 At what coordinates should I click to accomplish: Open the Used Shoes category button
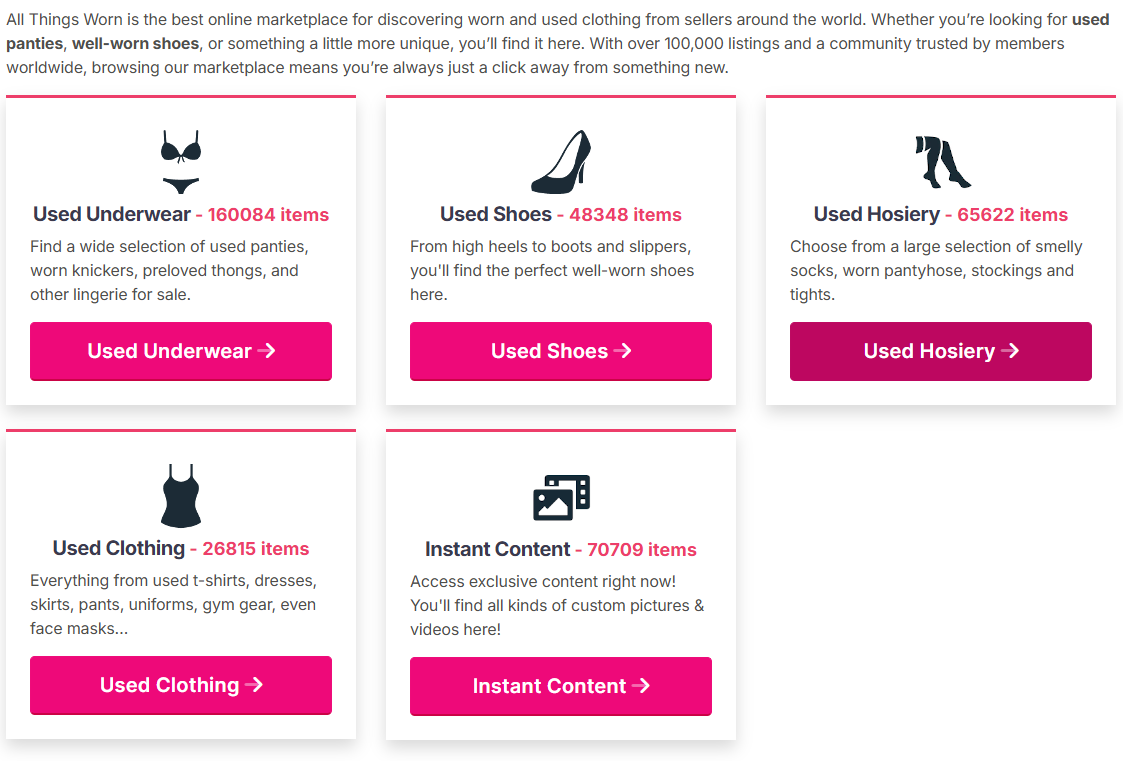pos(560,351)
